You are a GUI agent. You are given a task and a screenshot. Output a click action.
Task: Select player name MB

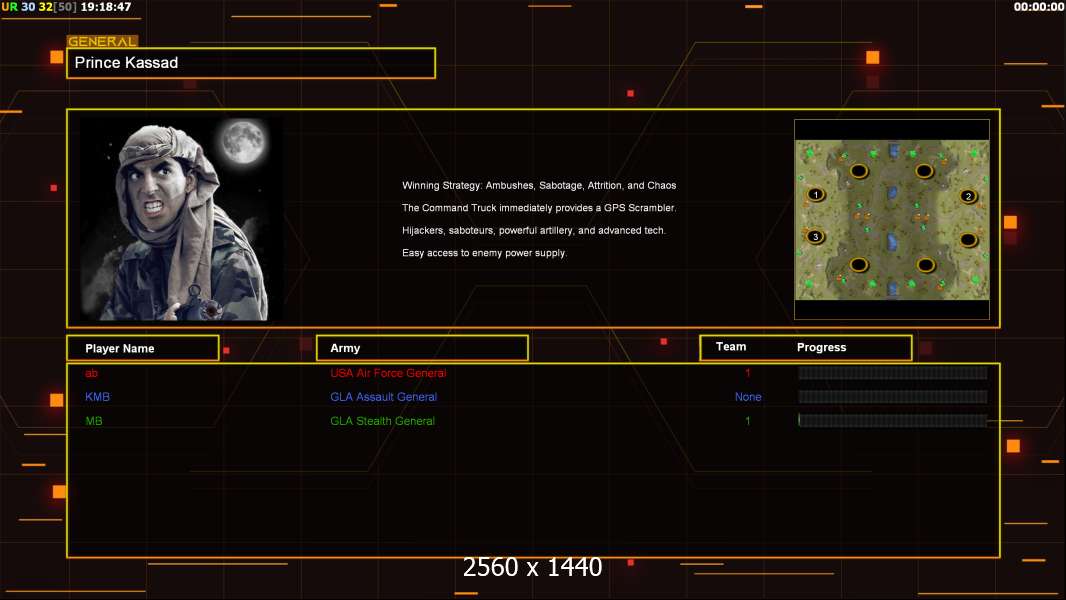click(x=94, y=421)
